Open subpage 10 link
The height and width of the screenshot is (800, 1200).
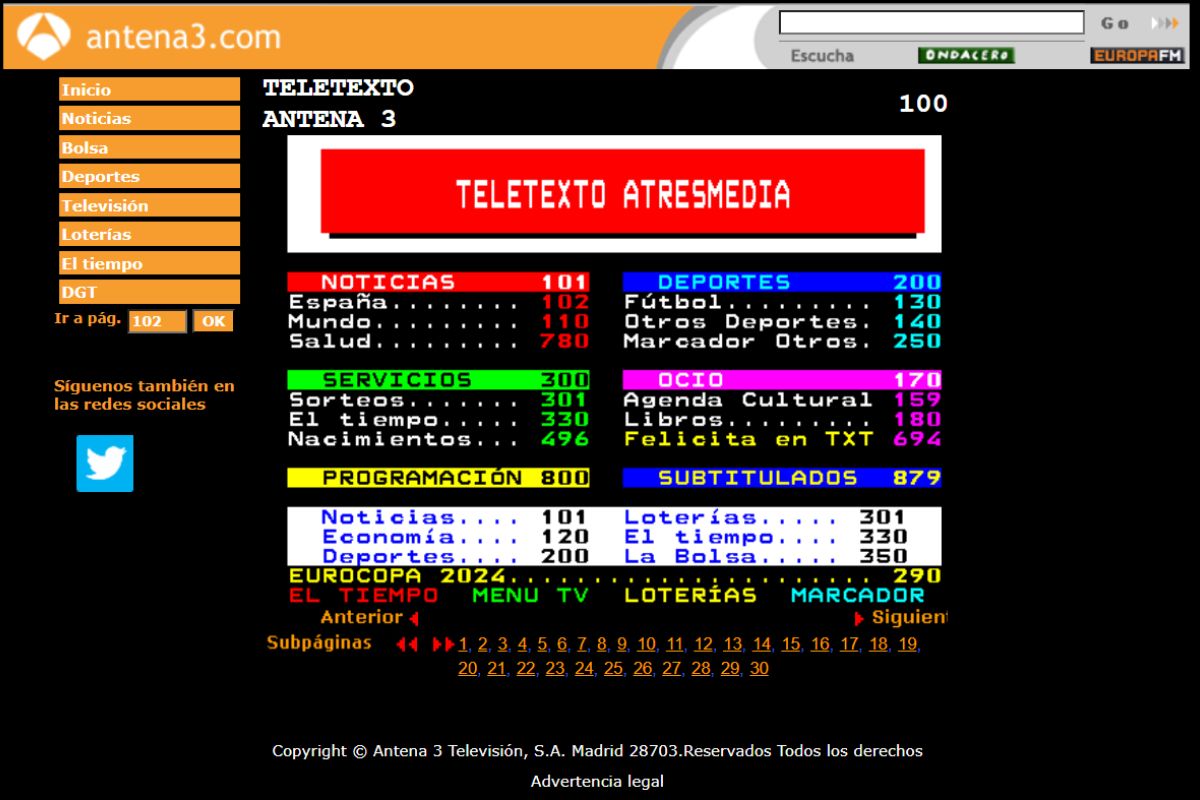pyautogui.click(x=646, y=645)
